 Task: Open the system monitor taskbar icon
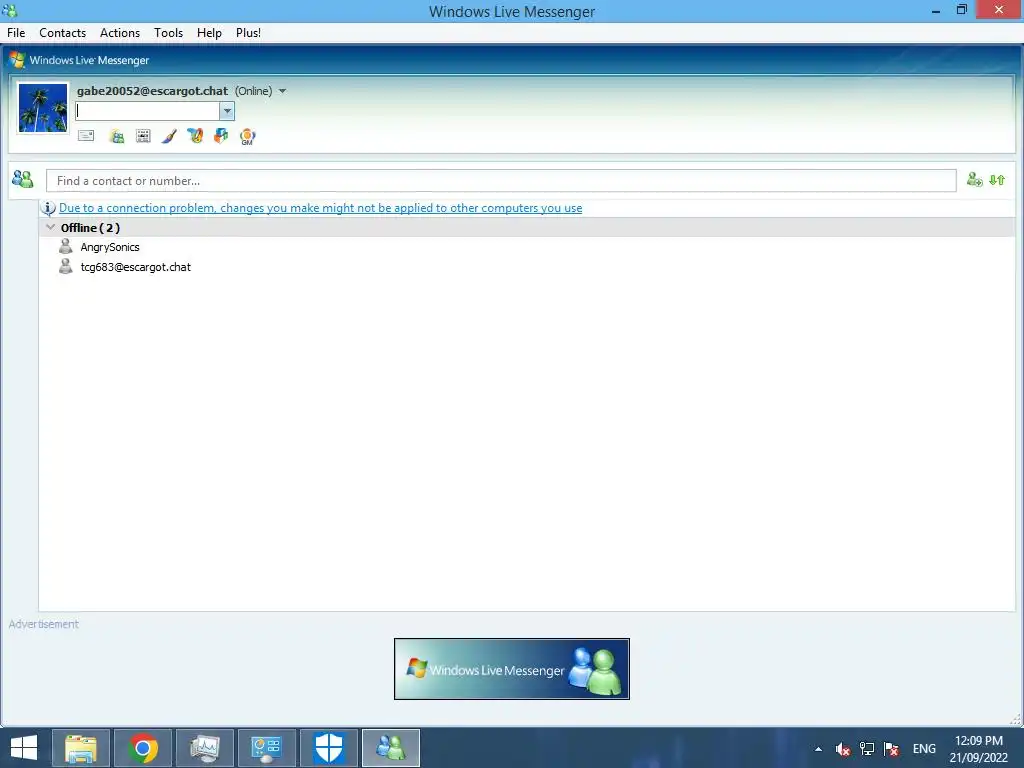click(x=204, y=748)
